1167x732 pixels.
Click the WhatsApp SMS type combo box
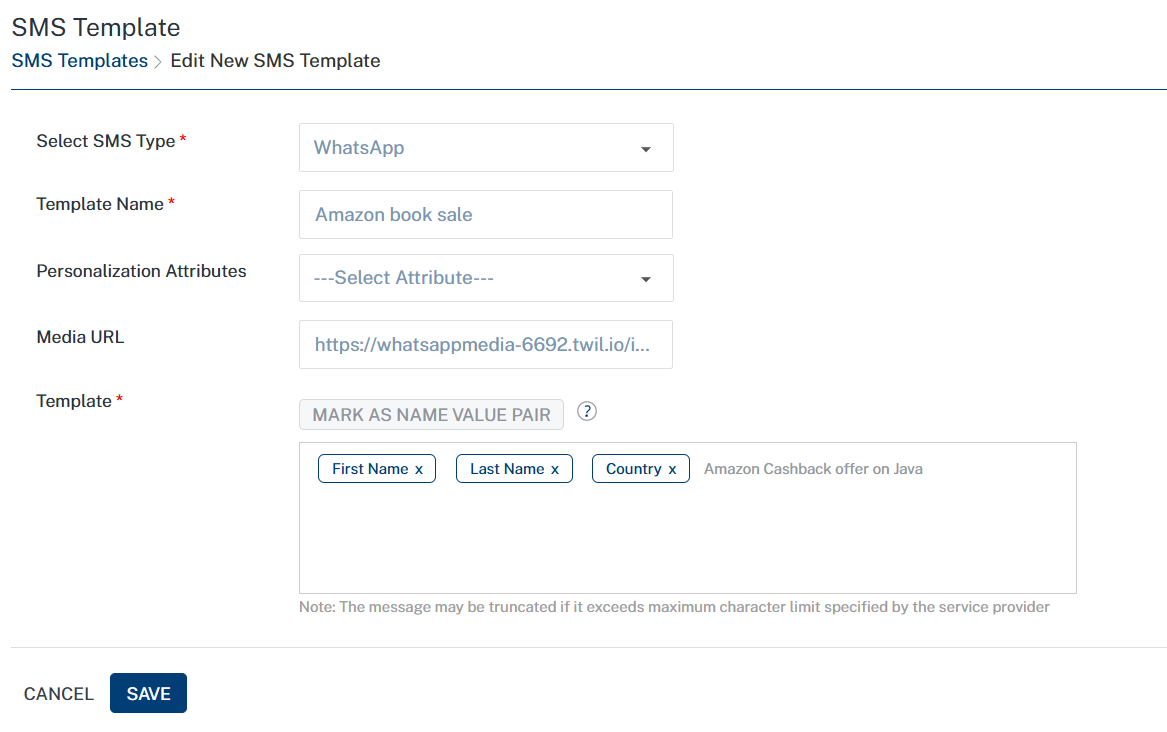click(x=470, y=148)
